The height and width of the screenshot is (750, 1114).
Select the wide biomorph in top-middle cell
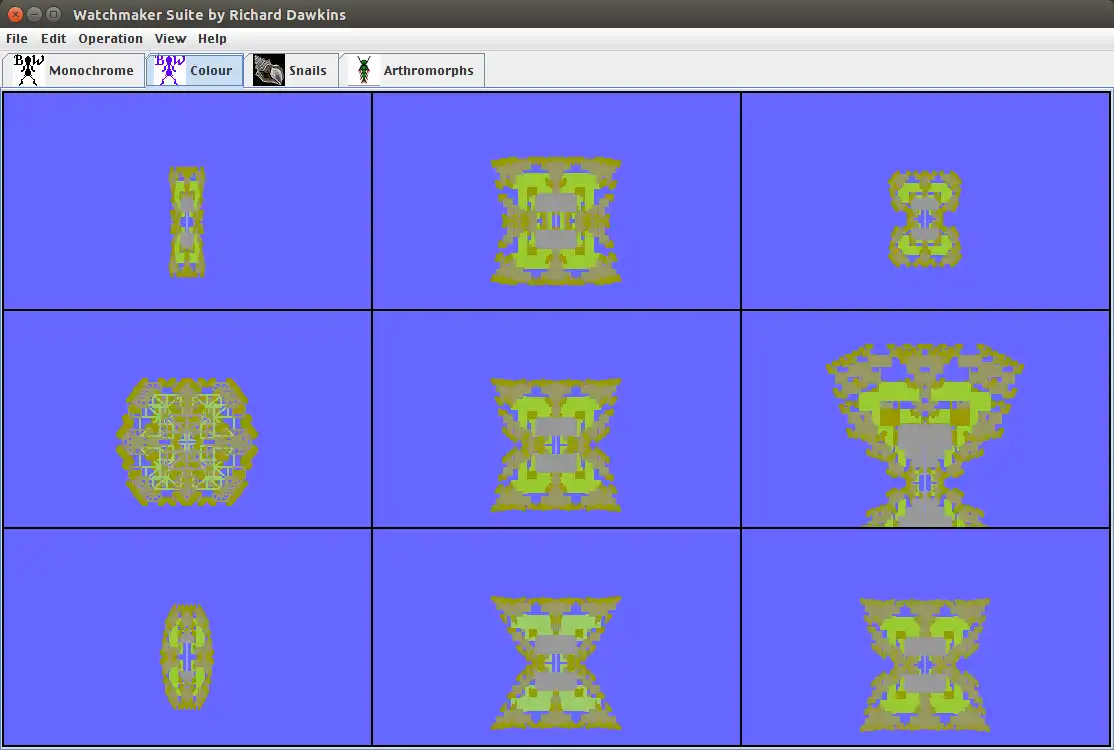pyautogui.click(x=556, y=221)
